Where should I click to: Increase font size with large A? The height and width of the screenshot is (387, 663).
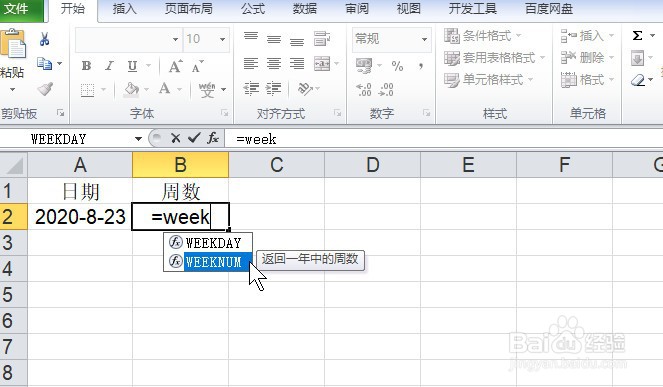[175, 66]
